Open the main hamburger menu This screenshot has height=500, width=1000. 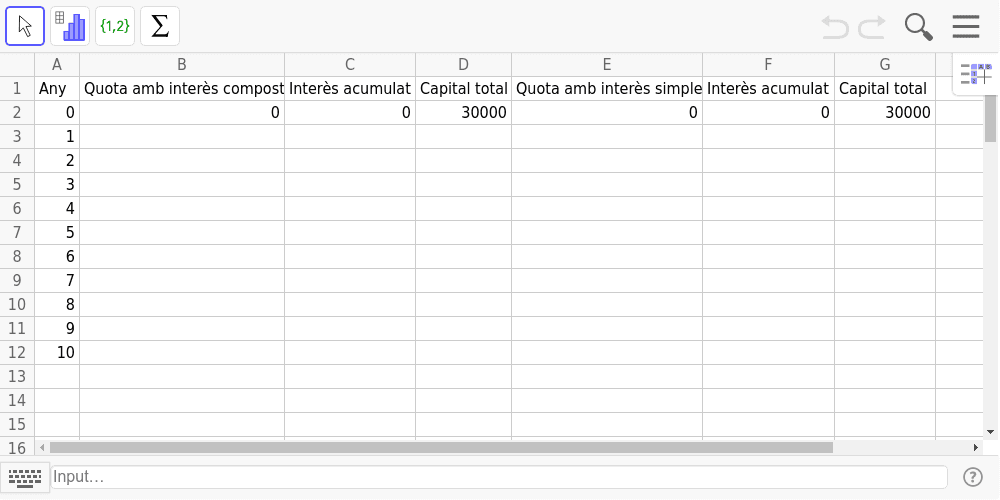(966, 27)
